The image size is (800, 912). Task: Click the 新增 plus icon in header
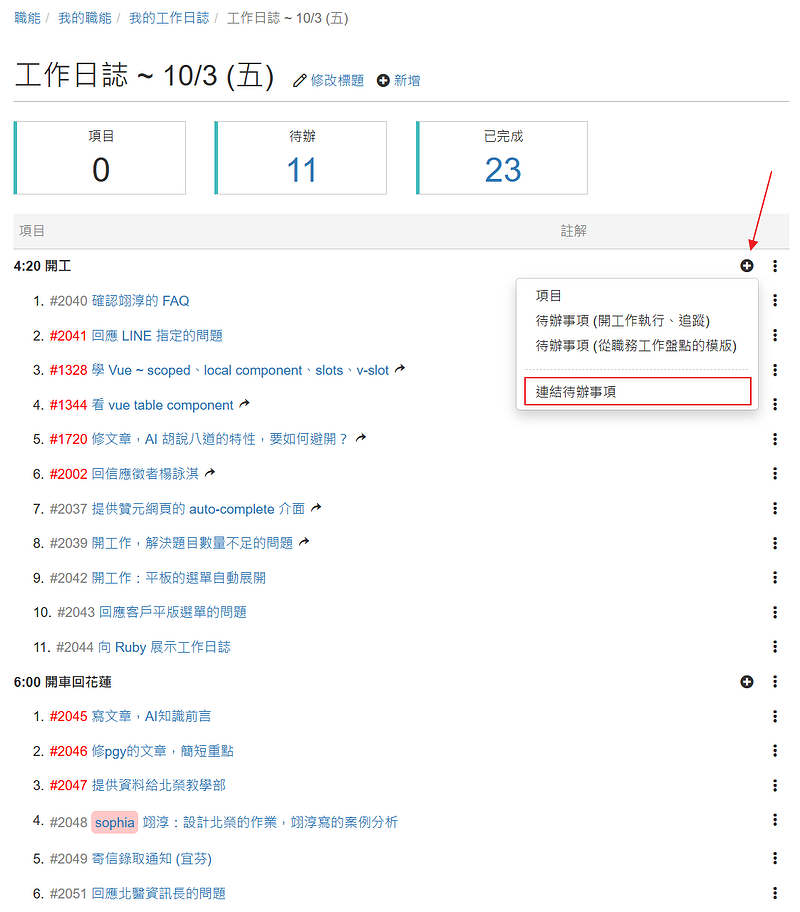[x=383, y=81]
